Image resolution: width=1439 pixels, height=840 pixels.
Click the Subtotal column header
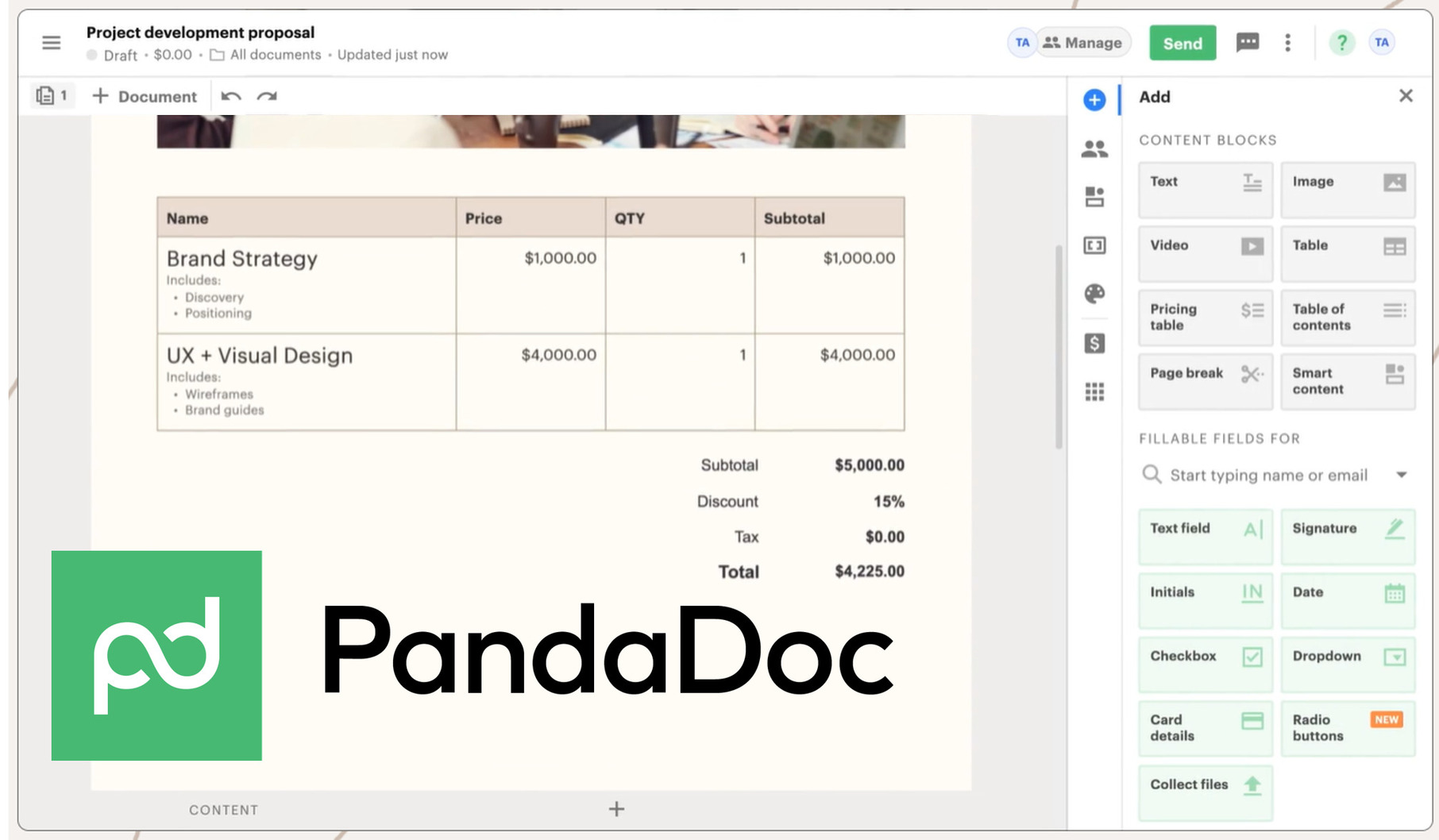tap(829, 218)
